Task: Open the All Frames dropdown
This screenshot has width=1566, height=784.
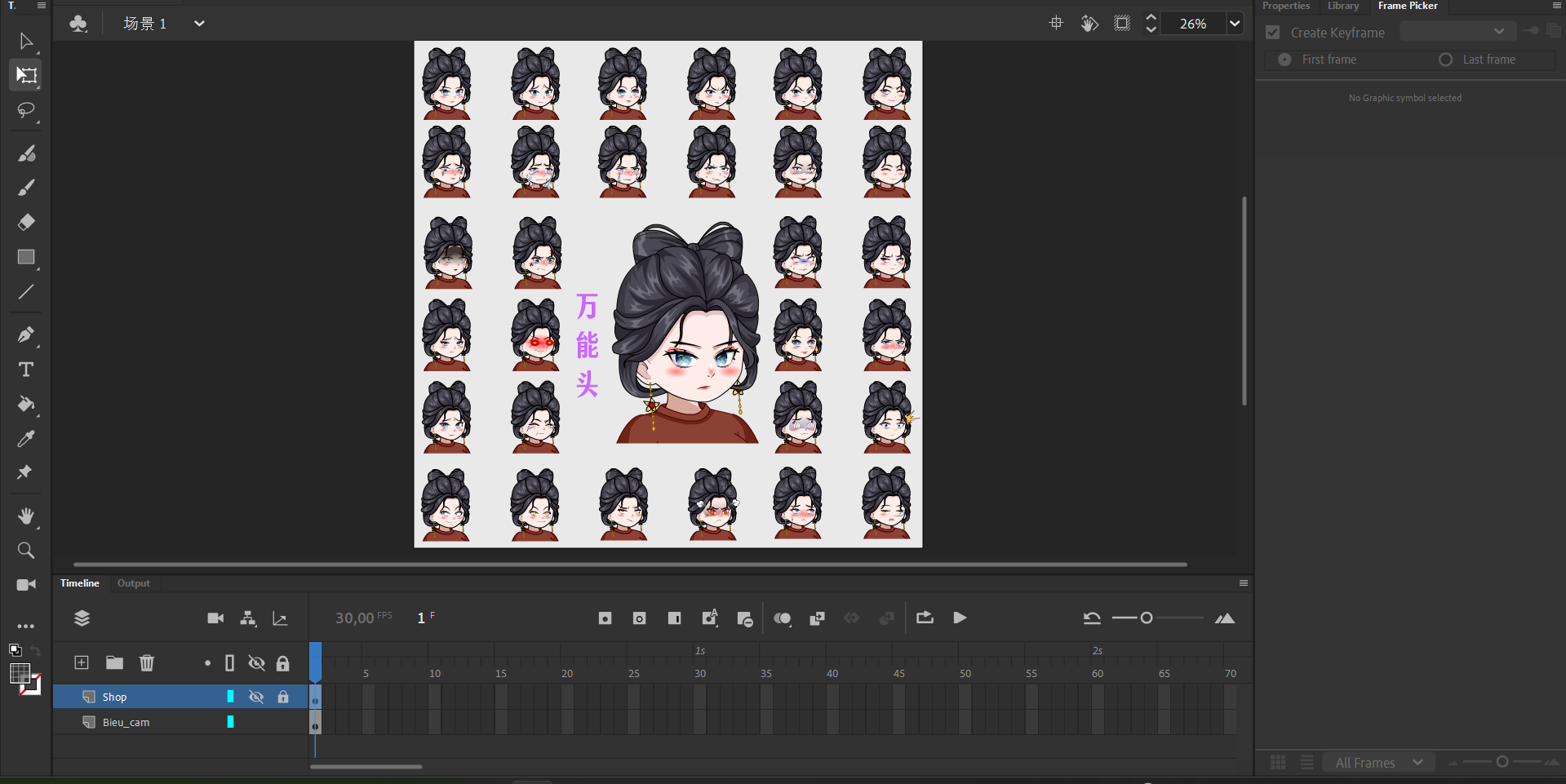Action: 1378,763
